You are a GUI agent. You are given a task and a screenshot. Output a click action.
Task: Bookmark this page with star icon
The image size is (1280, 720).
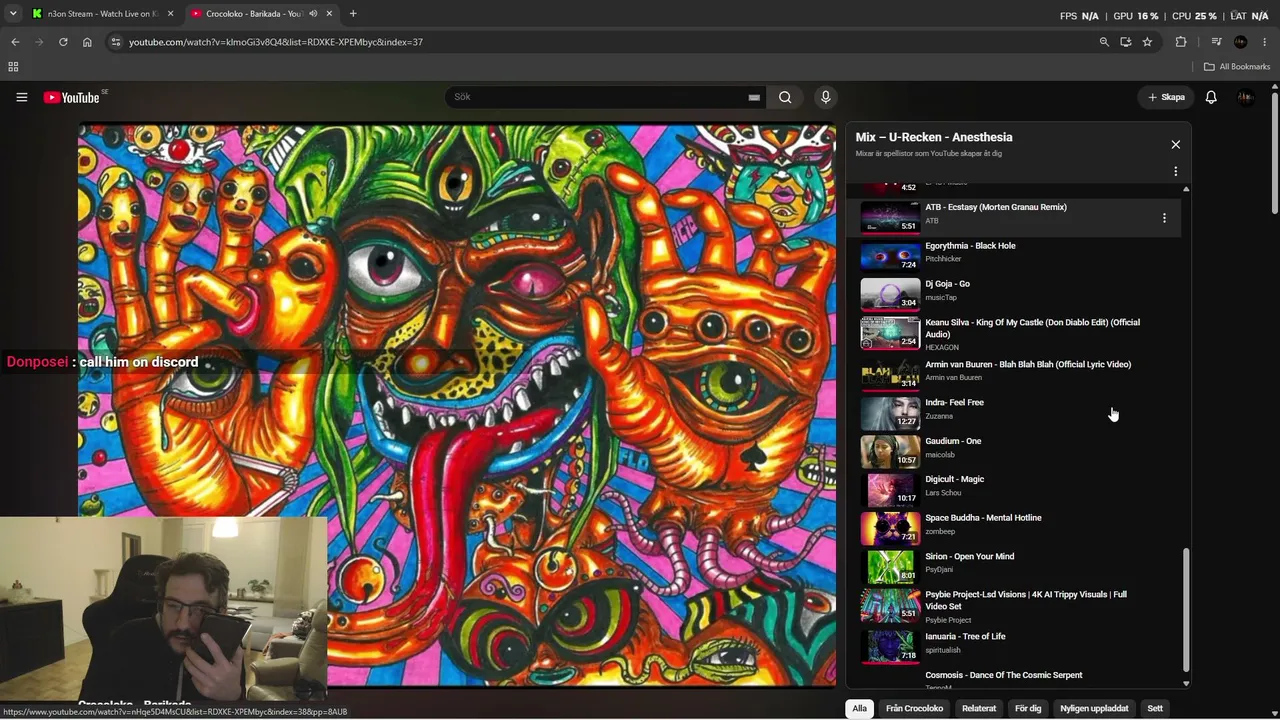click(1147, 42)
